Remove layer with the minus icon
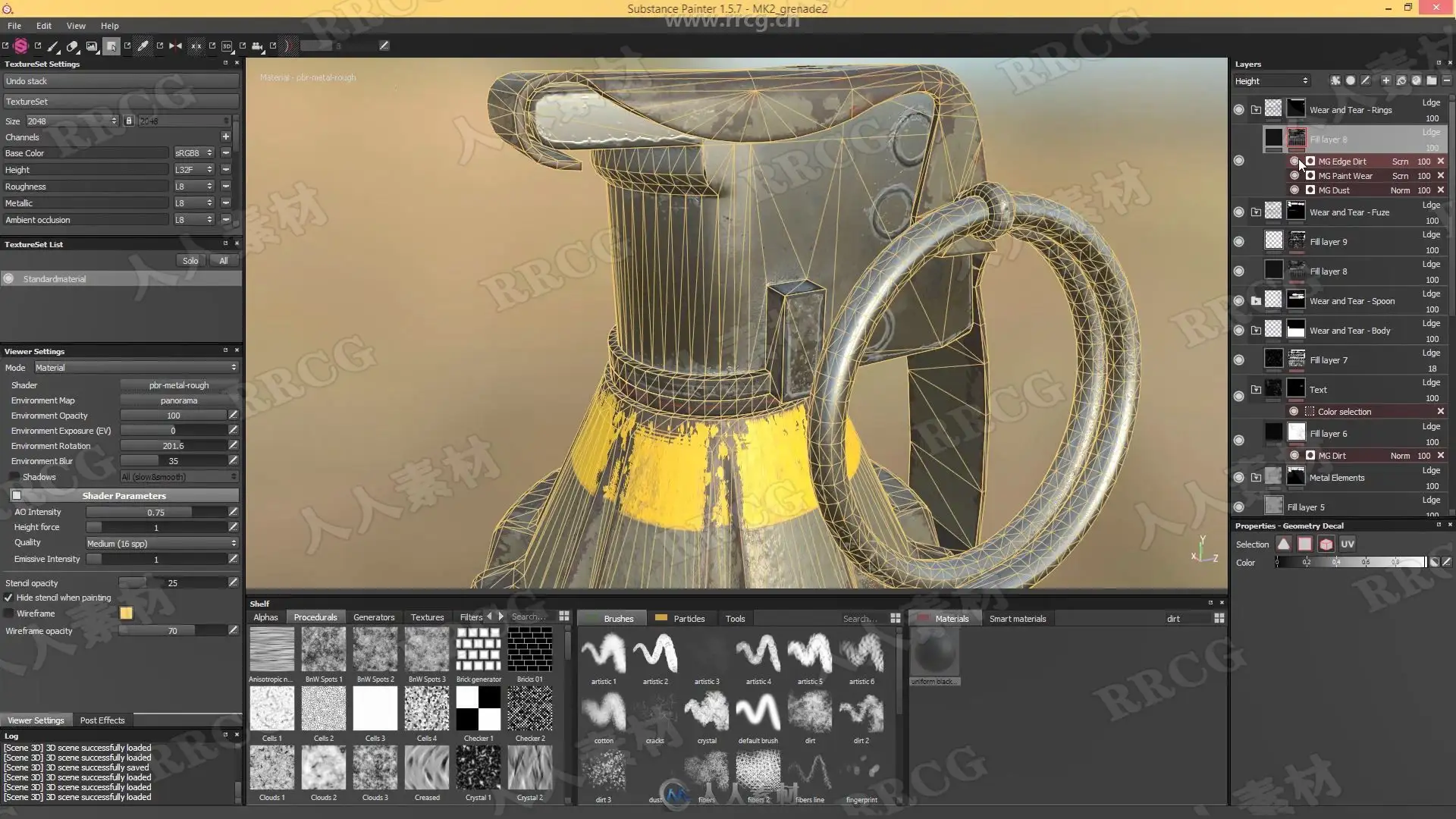 tap(1447, 80)
